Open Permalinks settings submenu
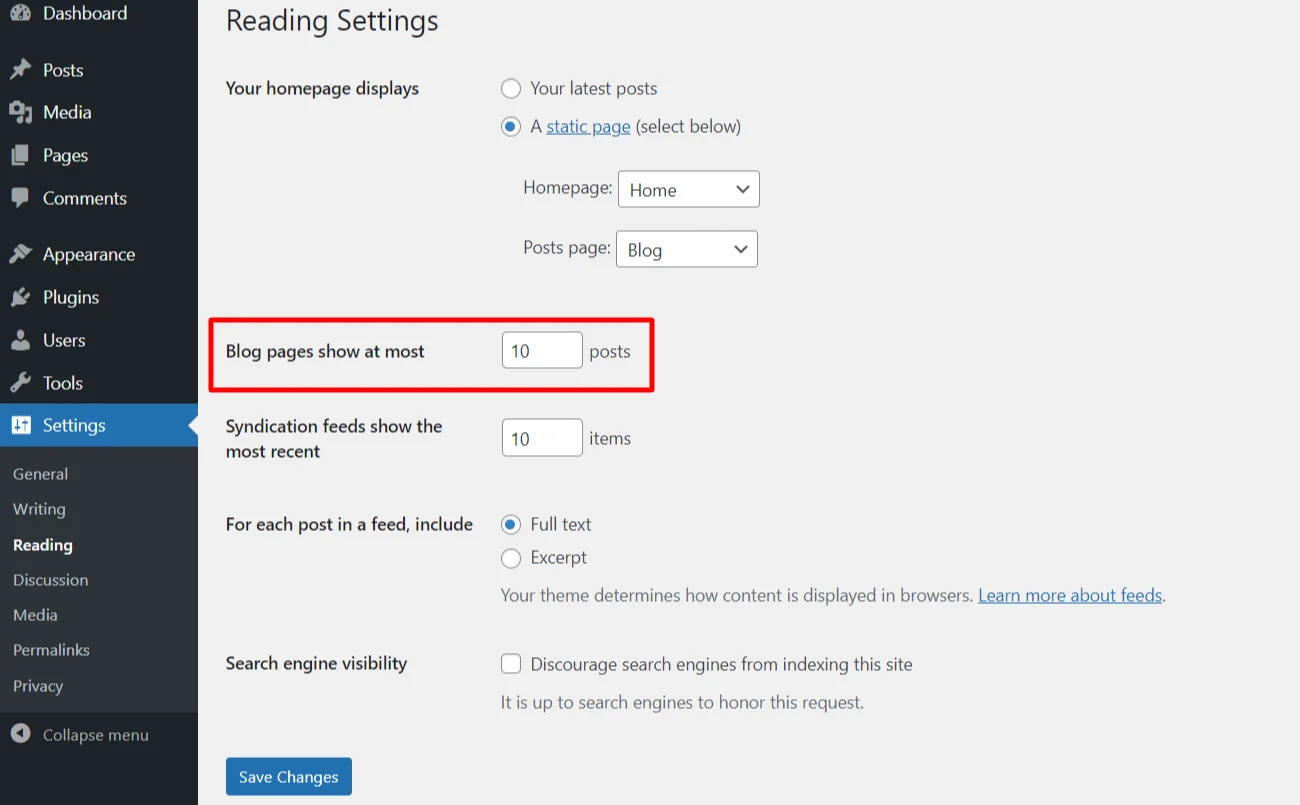The height and width of the screenshot is (805, 1300). coord(51,650)
